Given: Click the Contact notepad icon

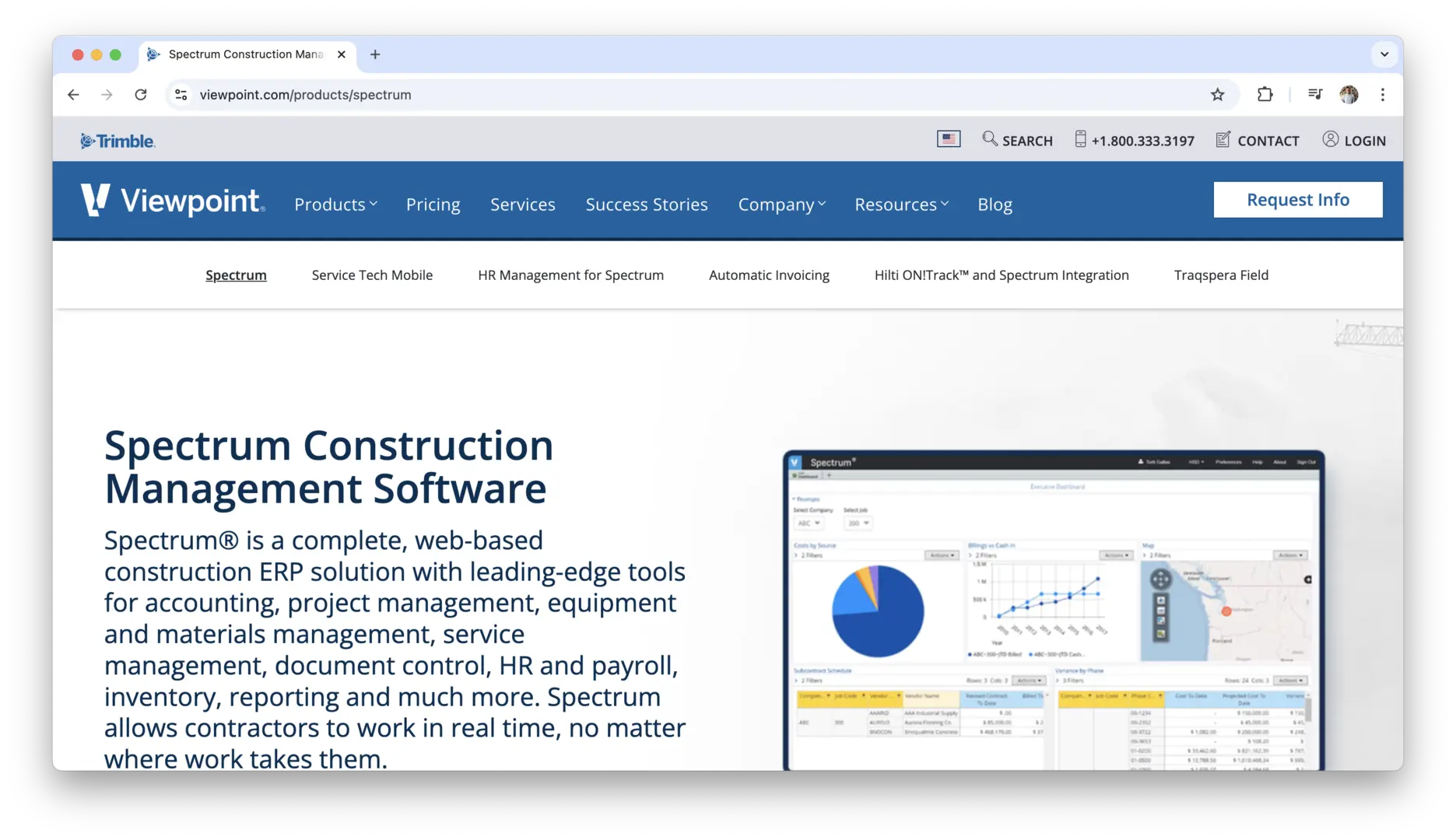Looking at the screenshot, I should (x=1223, y=139).
